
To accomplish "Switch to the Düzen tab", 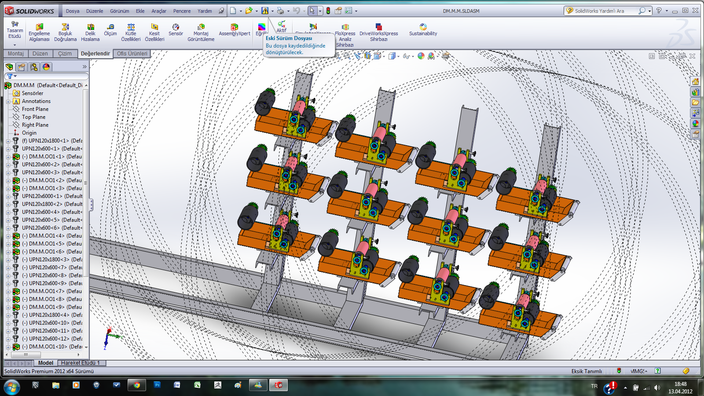I will (x=40, y=53).
